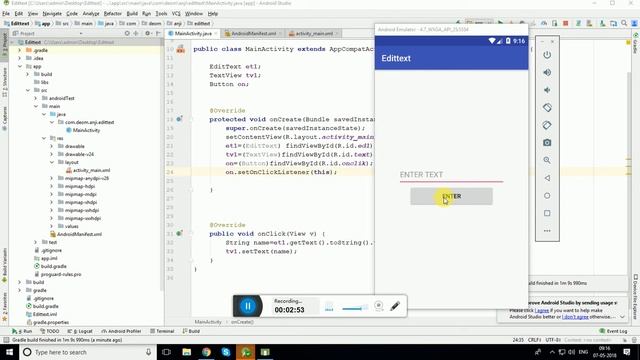The image size is (640, 360).
Task: Open the Terminal tool window
Action: point(162,331)
